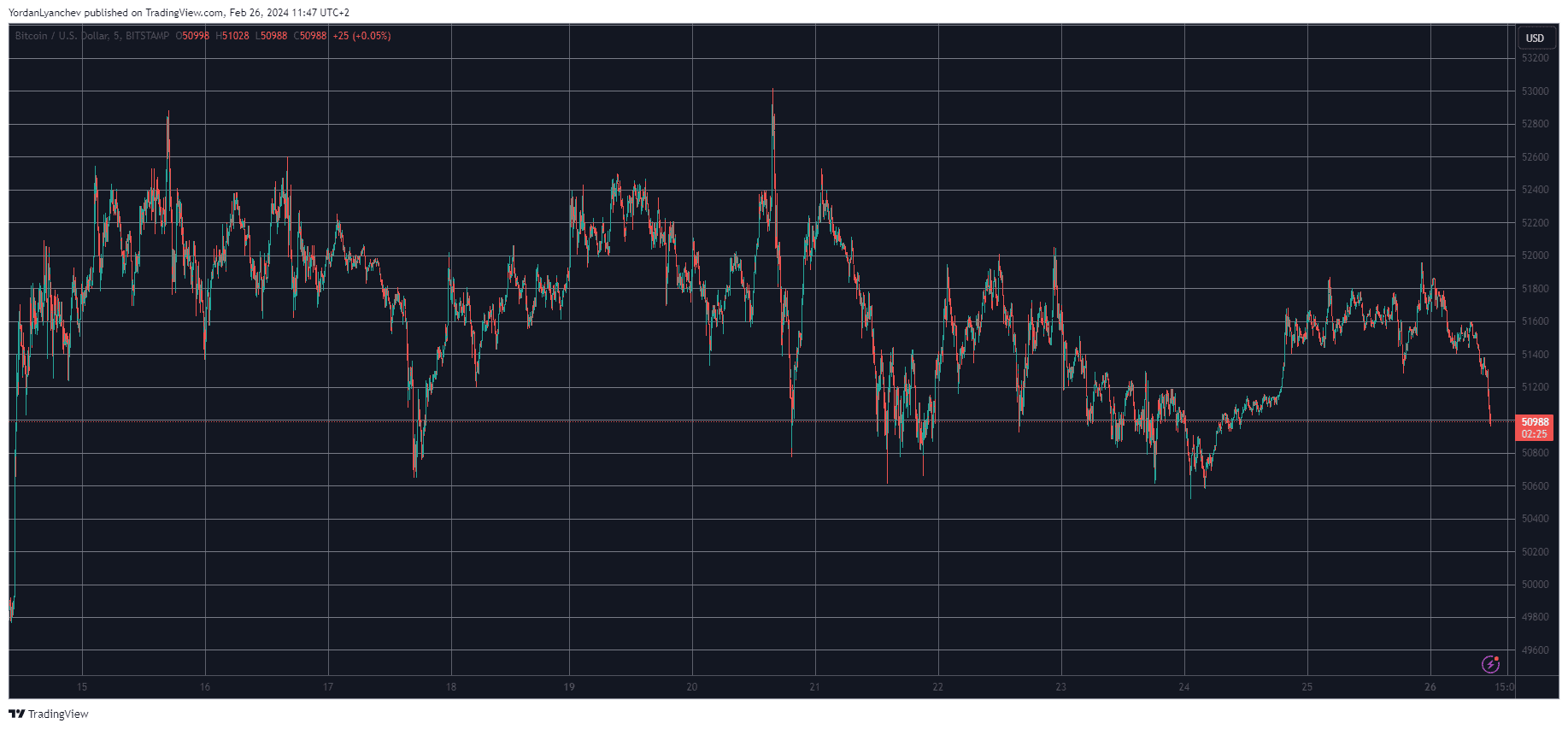1568x729 pixels.
Task: Click the 52200 price axis label
Action: [1535, 223]
